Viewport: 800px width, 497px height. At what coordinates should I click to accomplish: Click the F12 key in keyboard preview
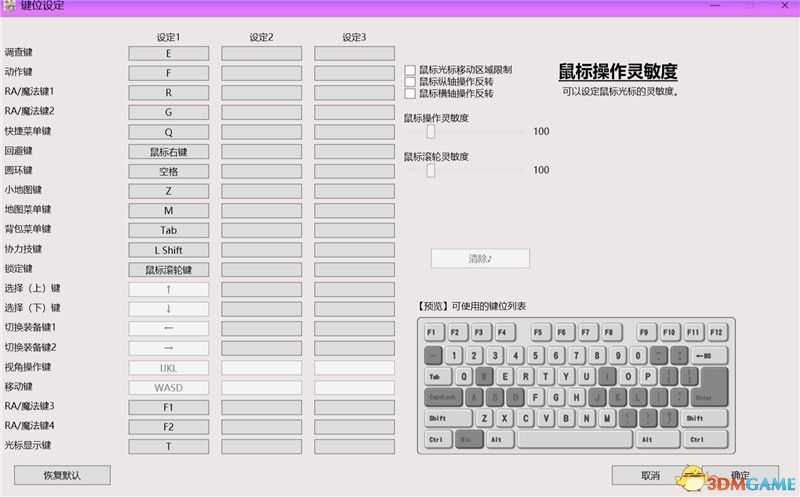click(717, 332)
